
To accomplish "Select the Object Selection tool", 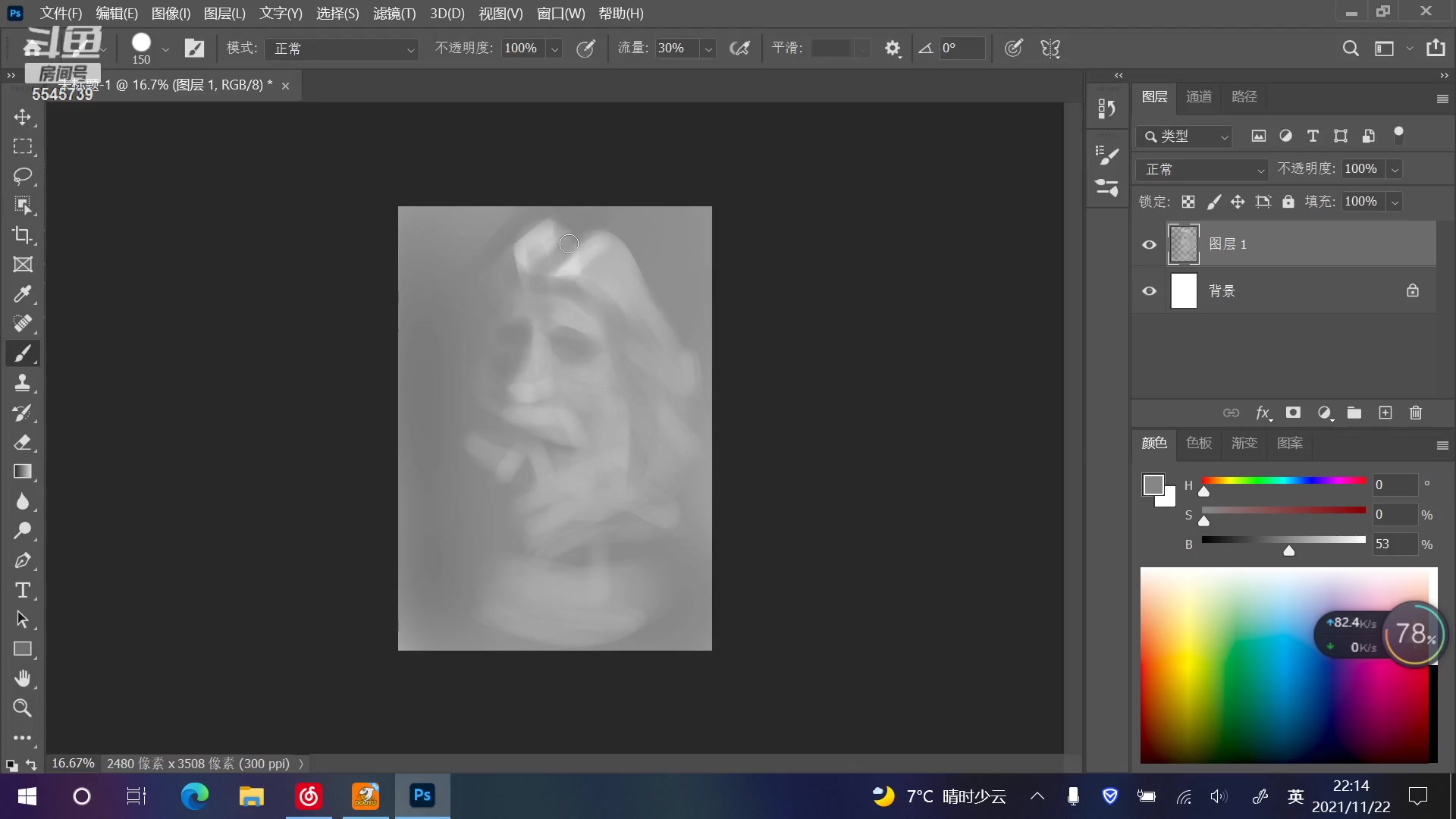I will (x=23, y=206).
